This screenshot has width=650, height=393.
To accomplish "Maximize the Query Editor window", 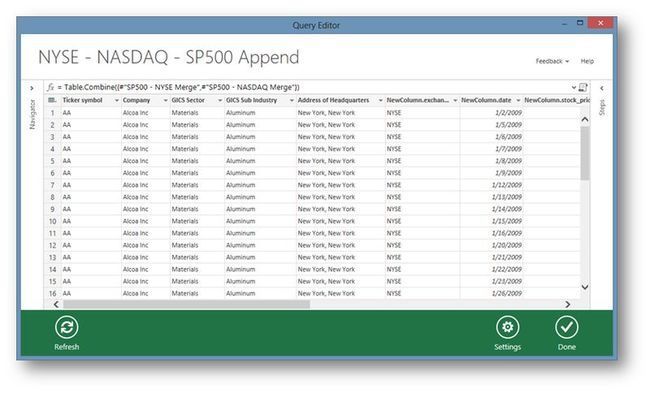I will (580, 23).
